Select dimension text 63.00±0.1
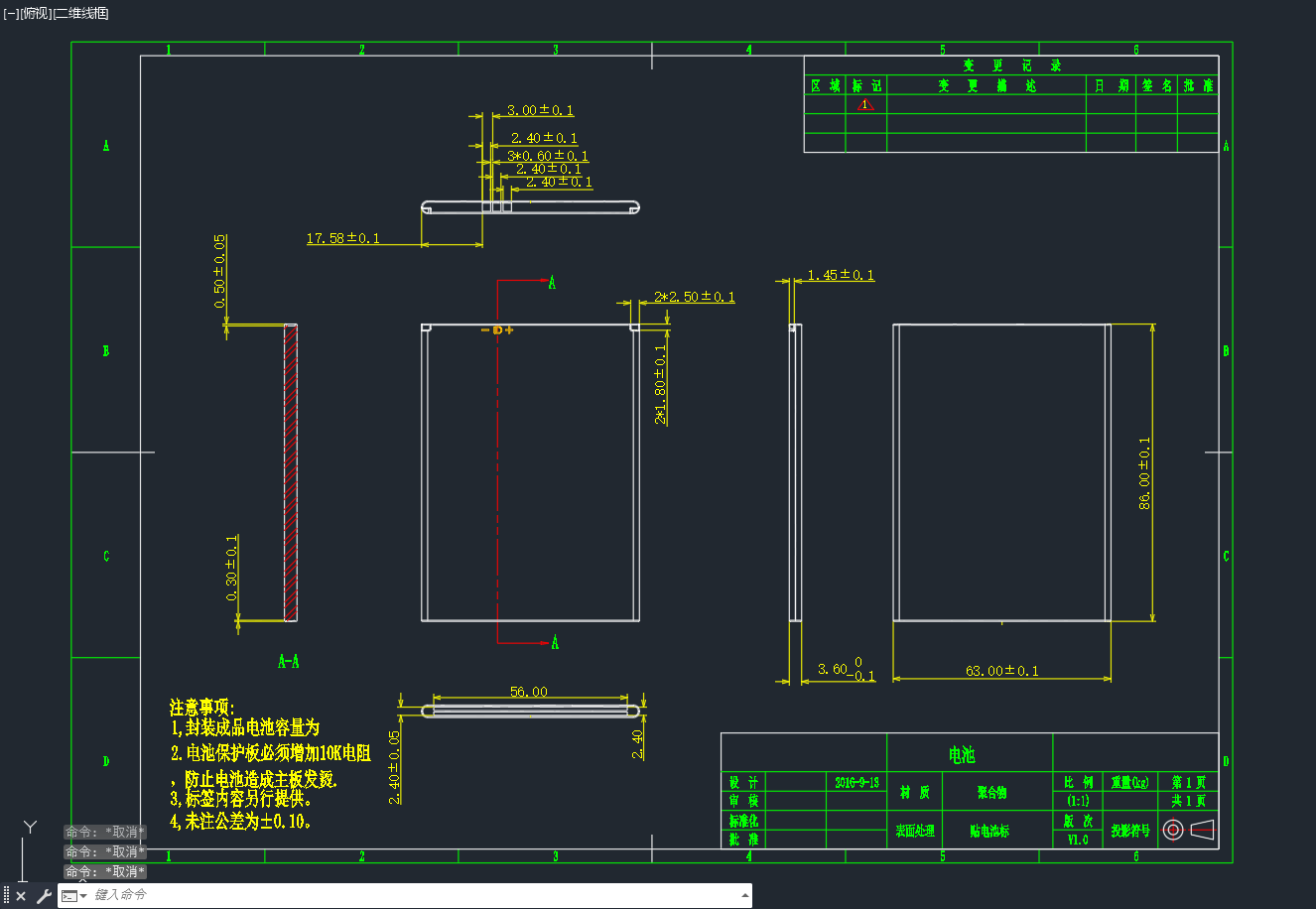 [1002, 671]
